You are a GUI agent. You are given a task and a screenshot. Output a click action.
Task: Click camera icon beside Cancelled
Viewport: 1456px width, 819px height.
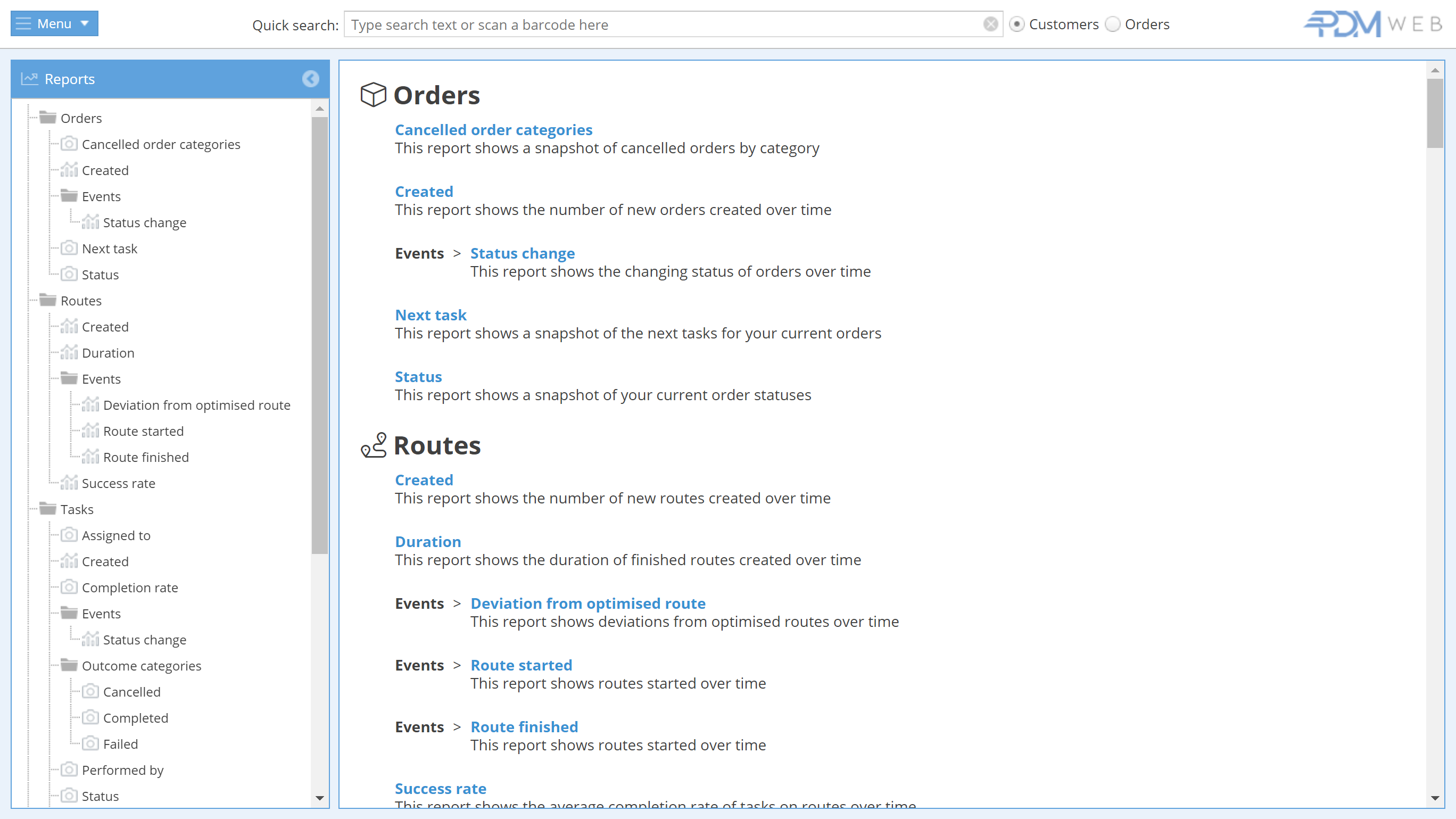coord(90,691)
